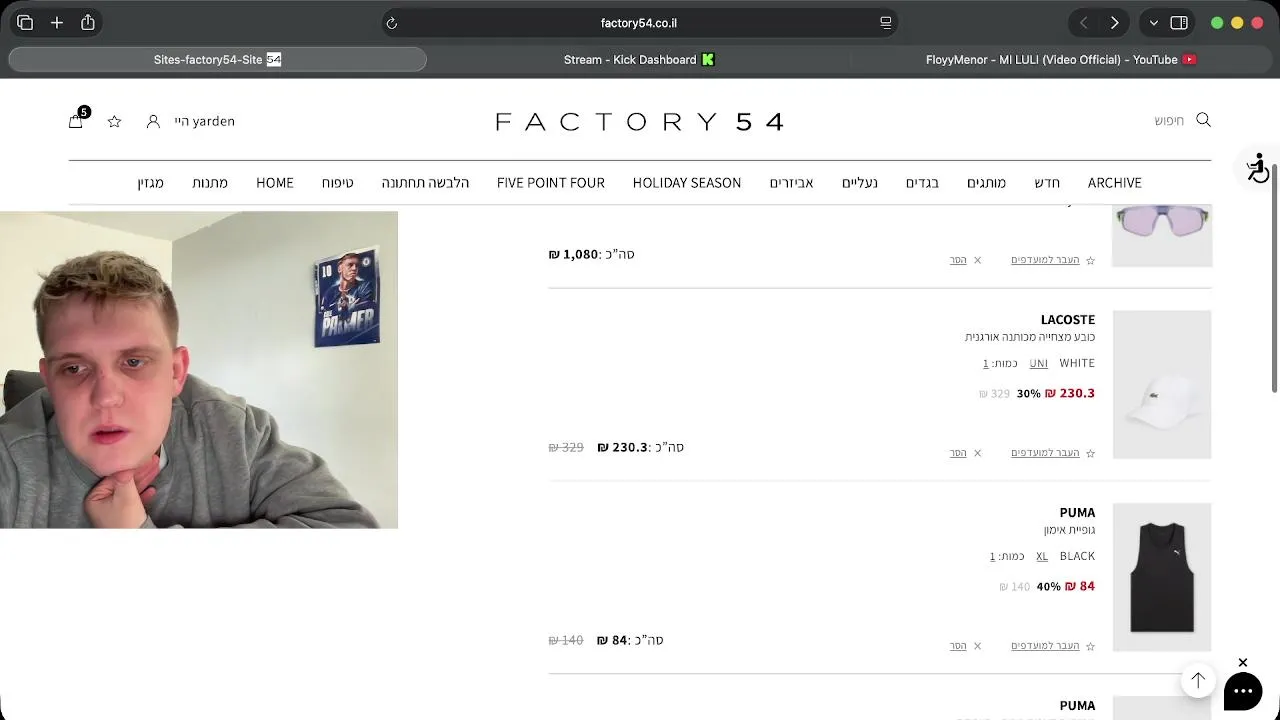Viewport: 1280px width, 720px height.
Task: Open the shopping bag cart icon
Action: pos(76,121)
